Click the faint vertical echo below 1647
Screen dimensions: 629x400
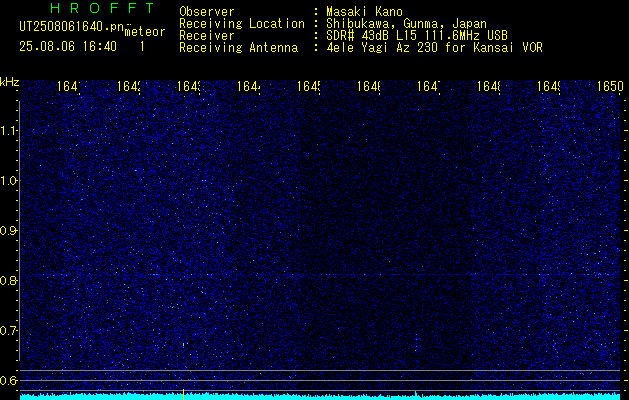(416, 342)
